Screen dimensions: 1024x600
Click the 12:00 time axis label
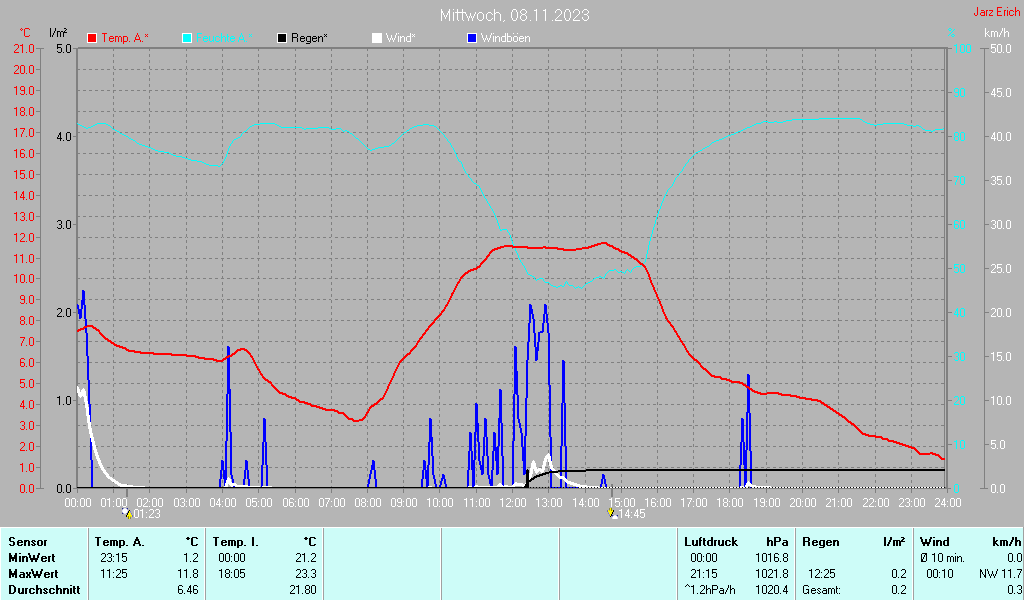(511, 502)
